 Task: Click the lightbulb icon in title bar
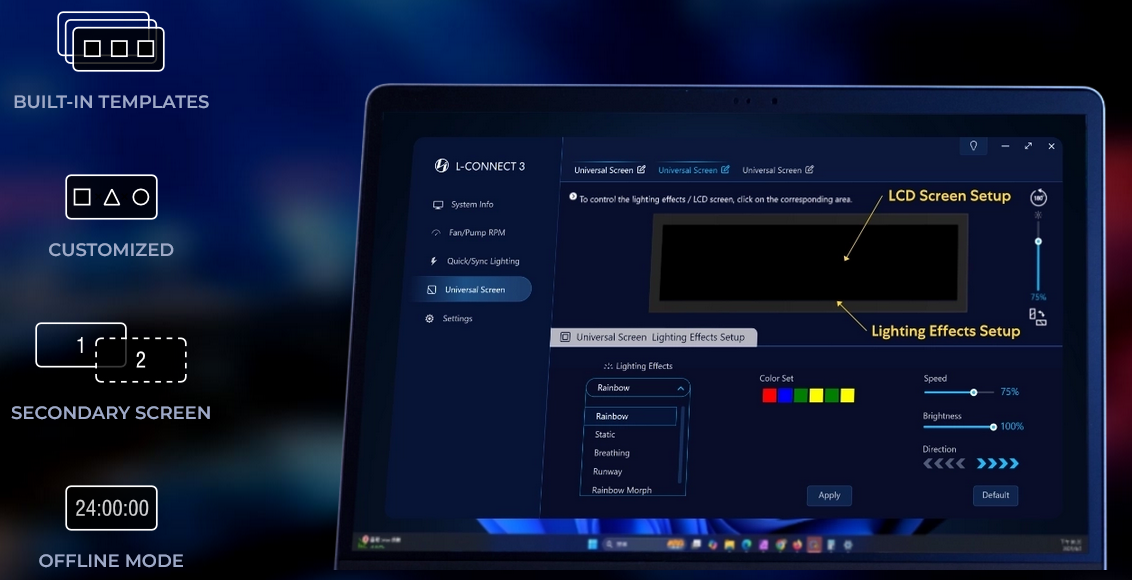pyautogui.click(x=974, y=146)
